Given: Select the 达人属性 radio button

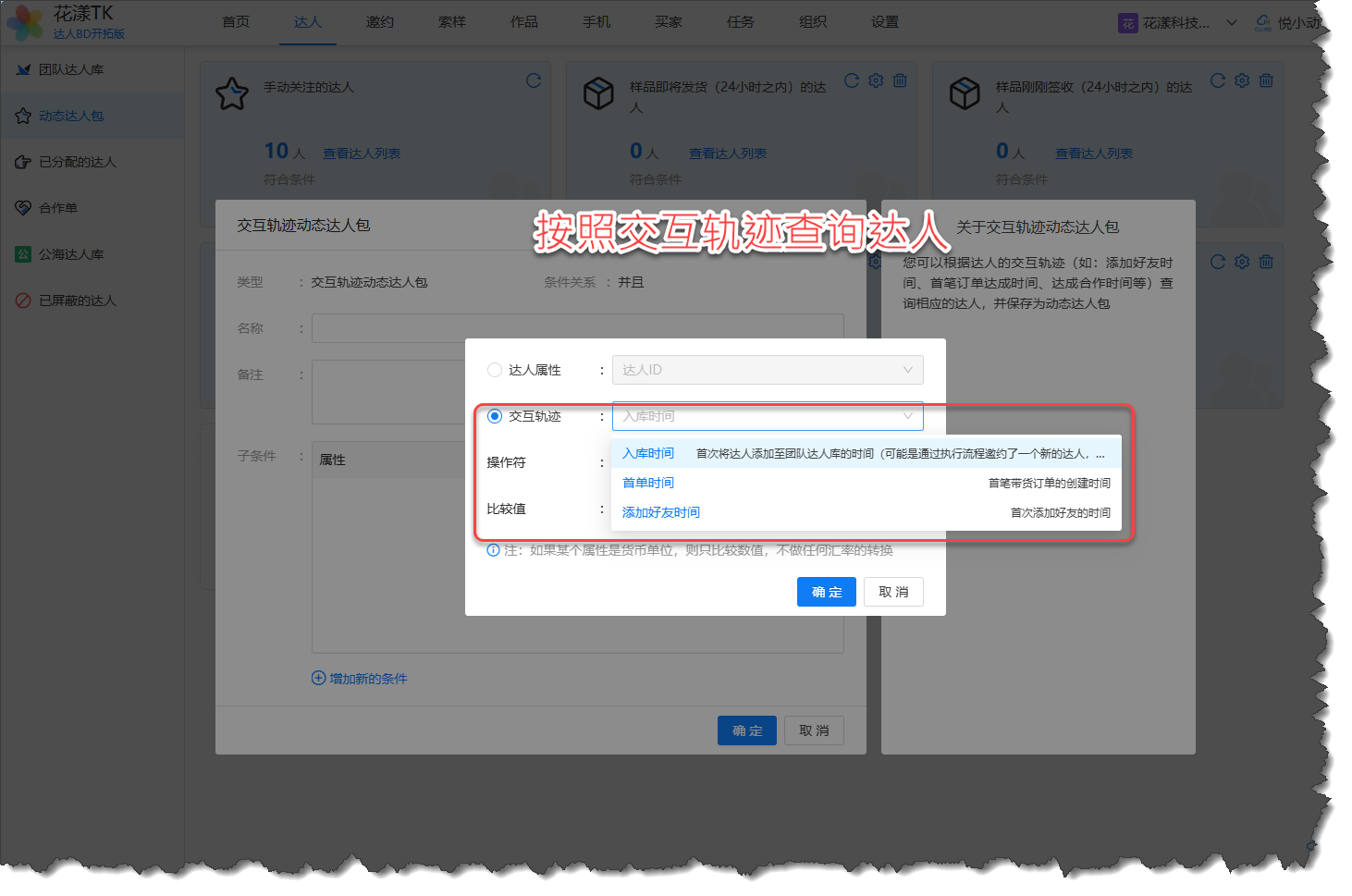Looking at the screenshot, I should click(495, 370).
